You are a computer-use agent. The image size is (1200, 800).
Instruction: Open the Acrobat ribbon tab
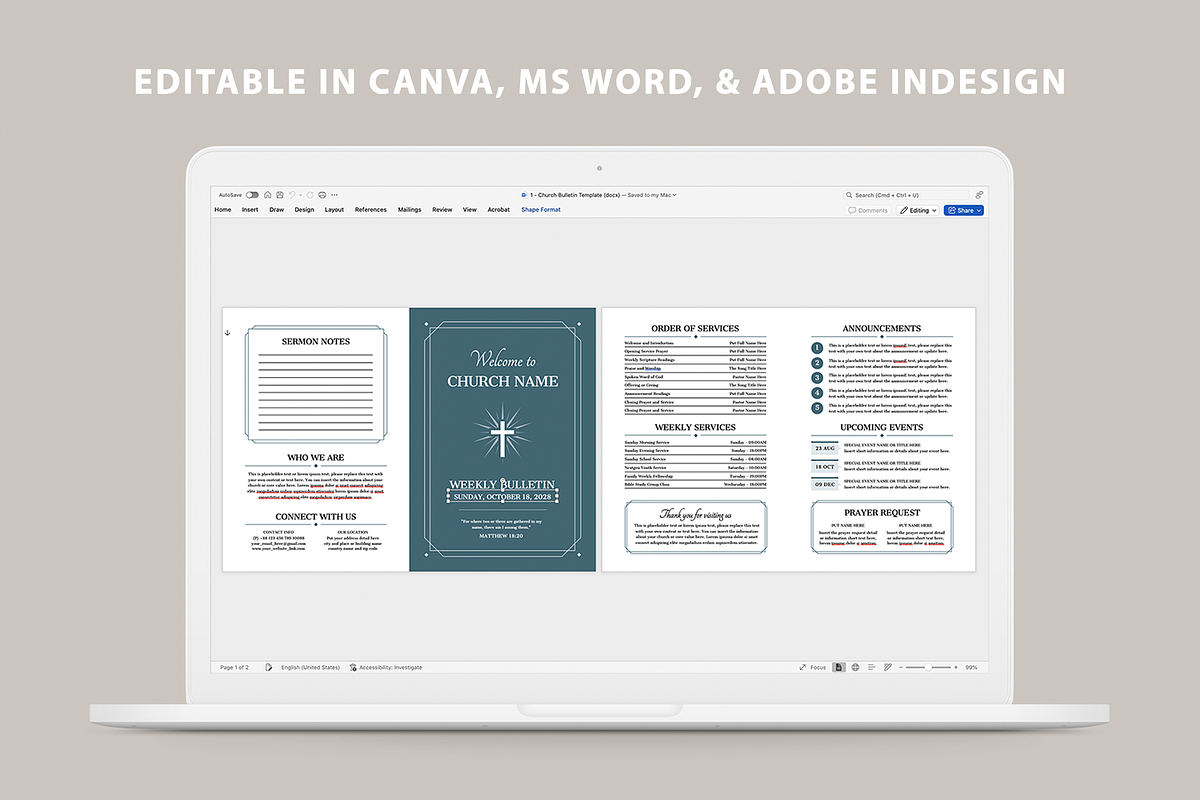click(499, 210)
